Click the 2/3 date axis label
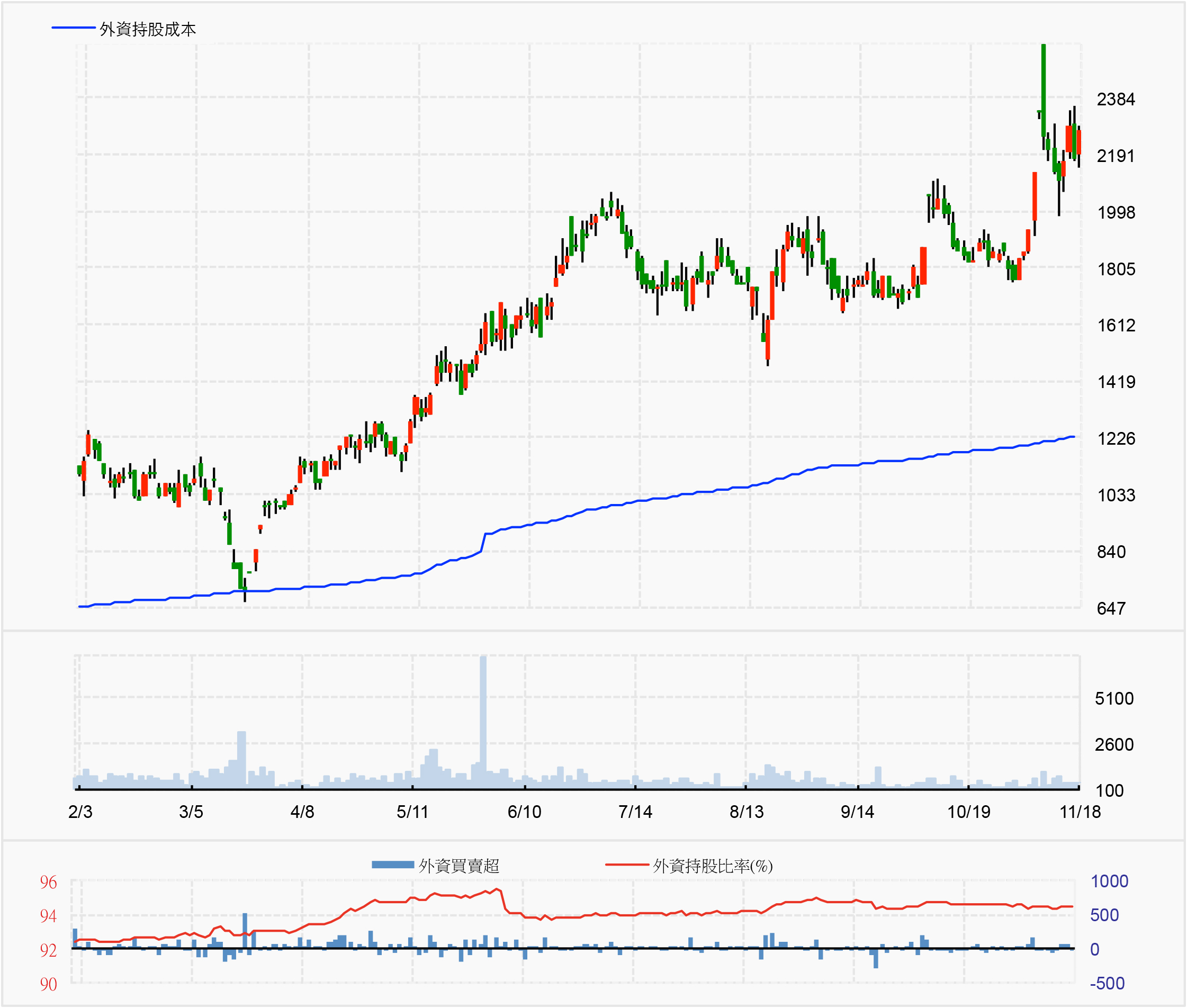Image resolution: width=1187 pixels, height=1008 pixels. [x=80, y=812]
